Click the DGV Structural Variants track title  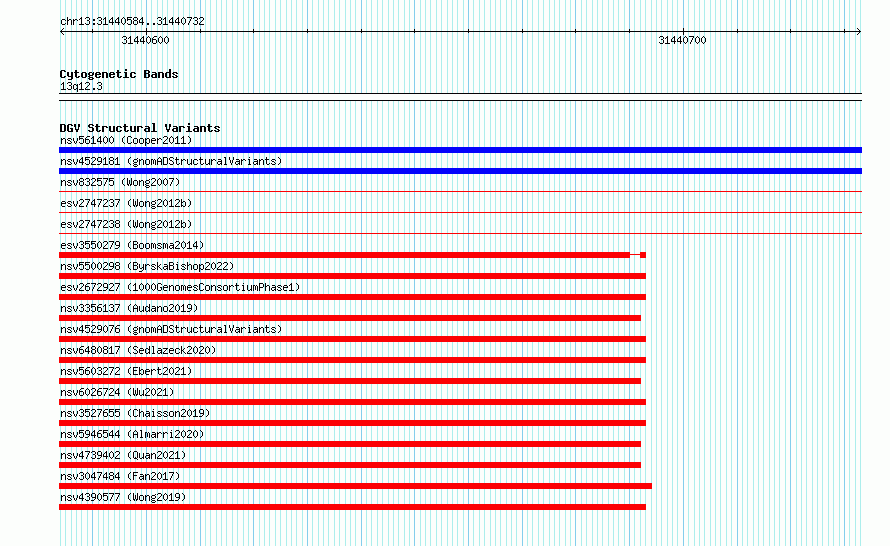[x=140, y=128]
